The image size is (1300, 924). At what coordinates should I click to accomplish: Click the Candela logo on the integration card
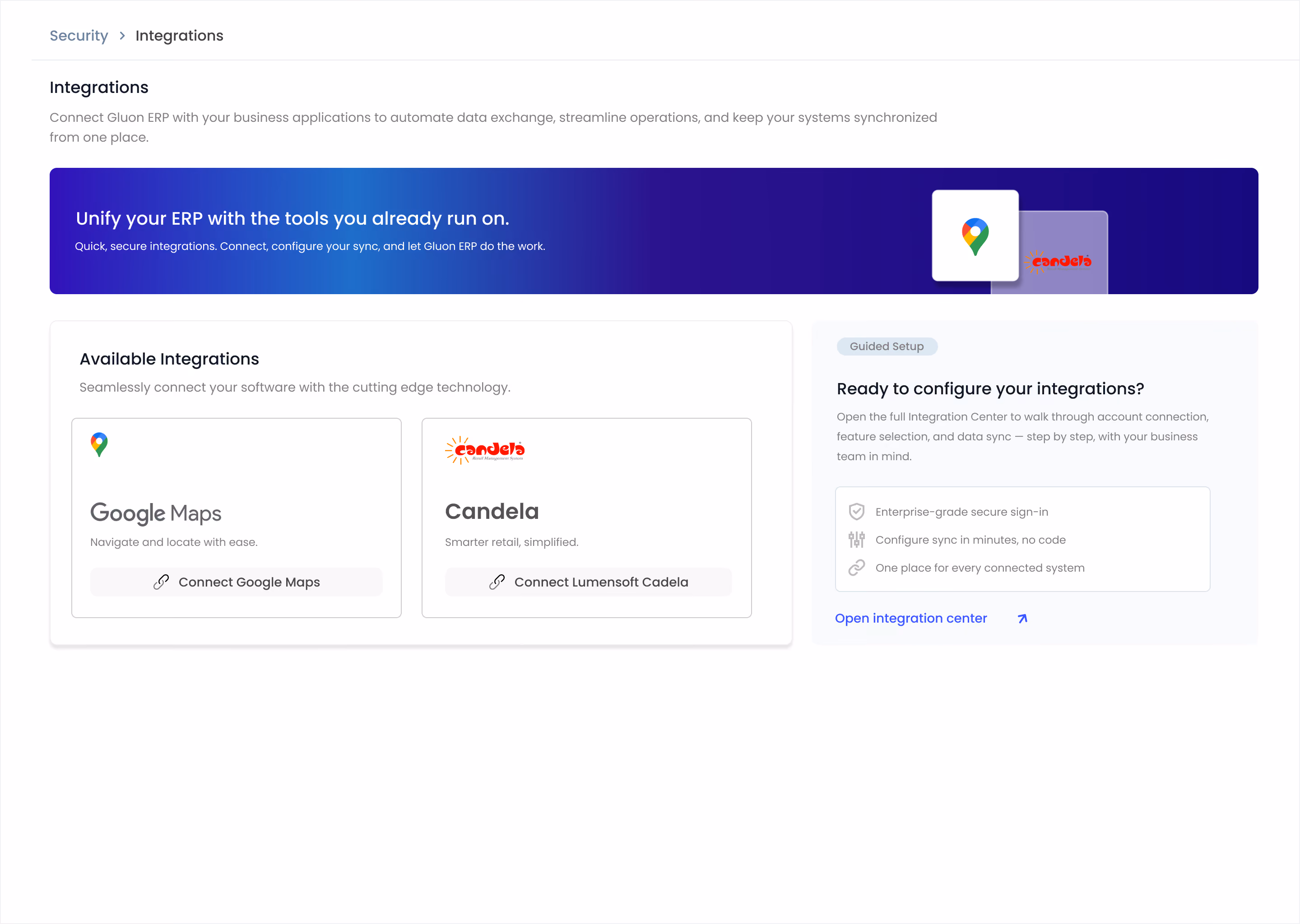(x=484, y=450)
